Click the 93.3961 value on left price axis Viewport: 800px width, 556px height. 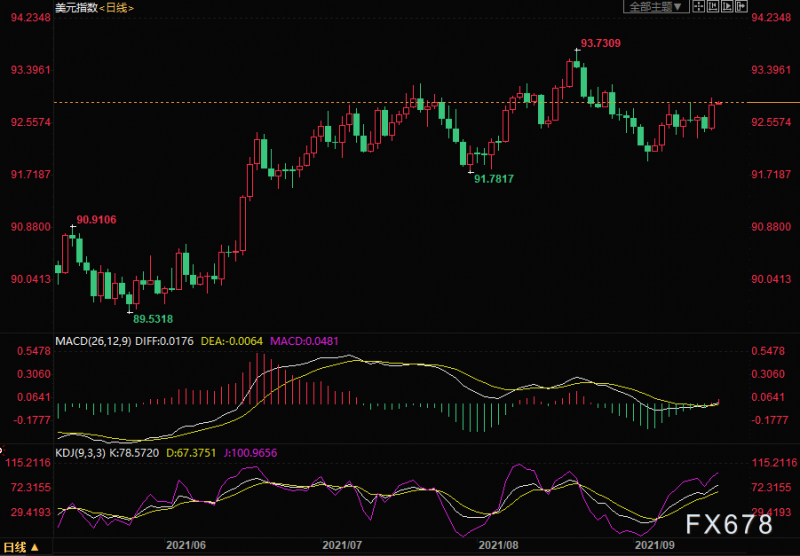pos(31,70)
